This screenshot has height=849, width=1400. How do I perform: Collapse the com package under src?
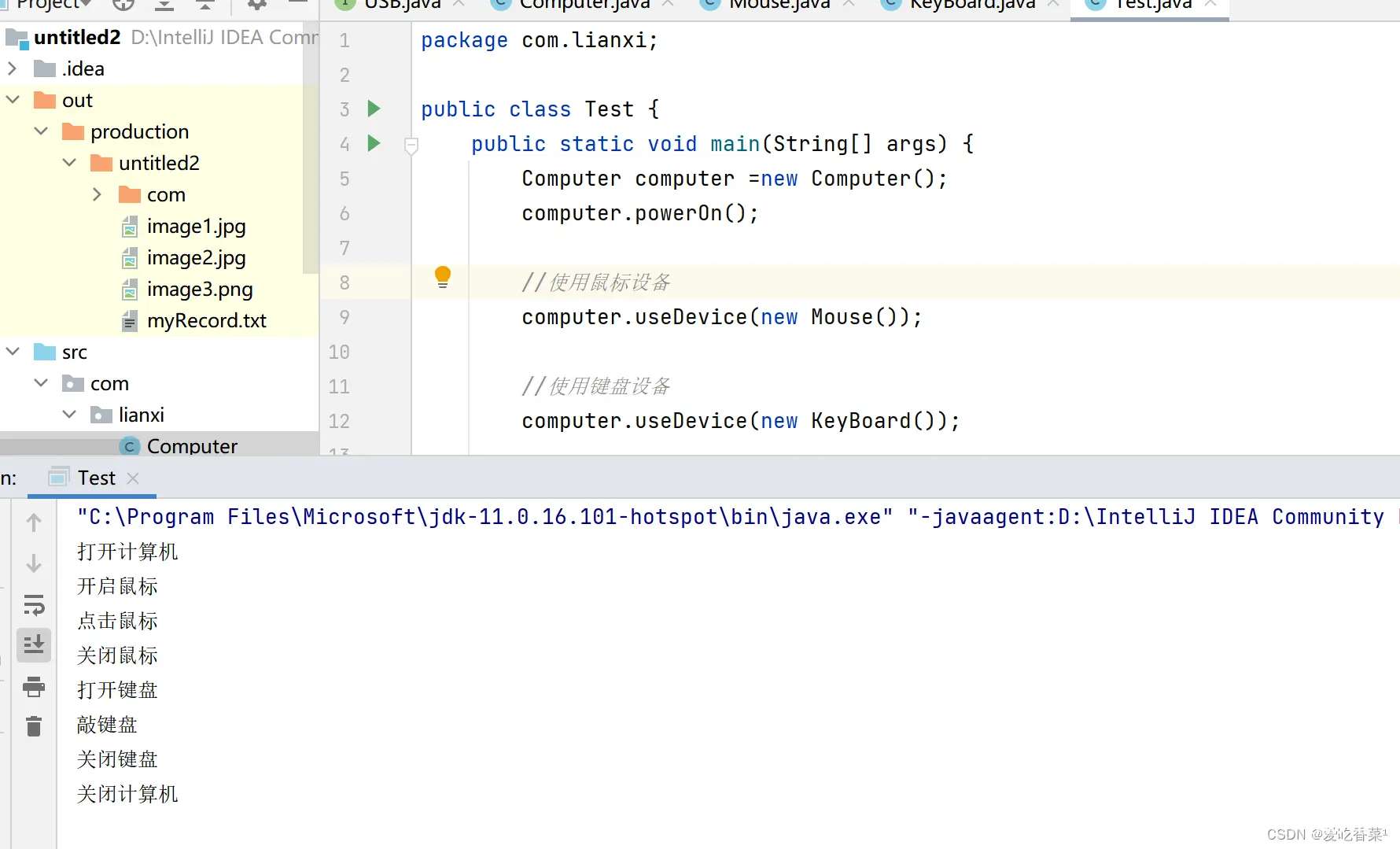point(41,383)
